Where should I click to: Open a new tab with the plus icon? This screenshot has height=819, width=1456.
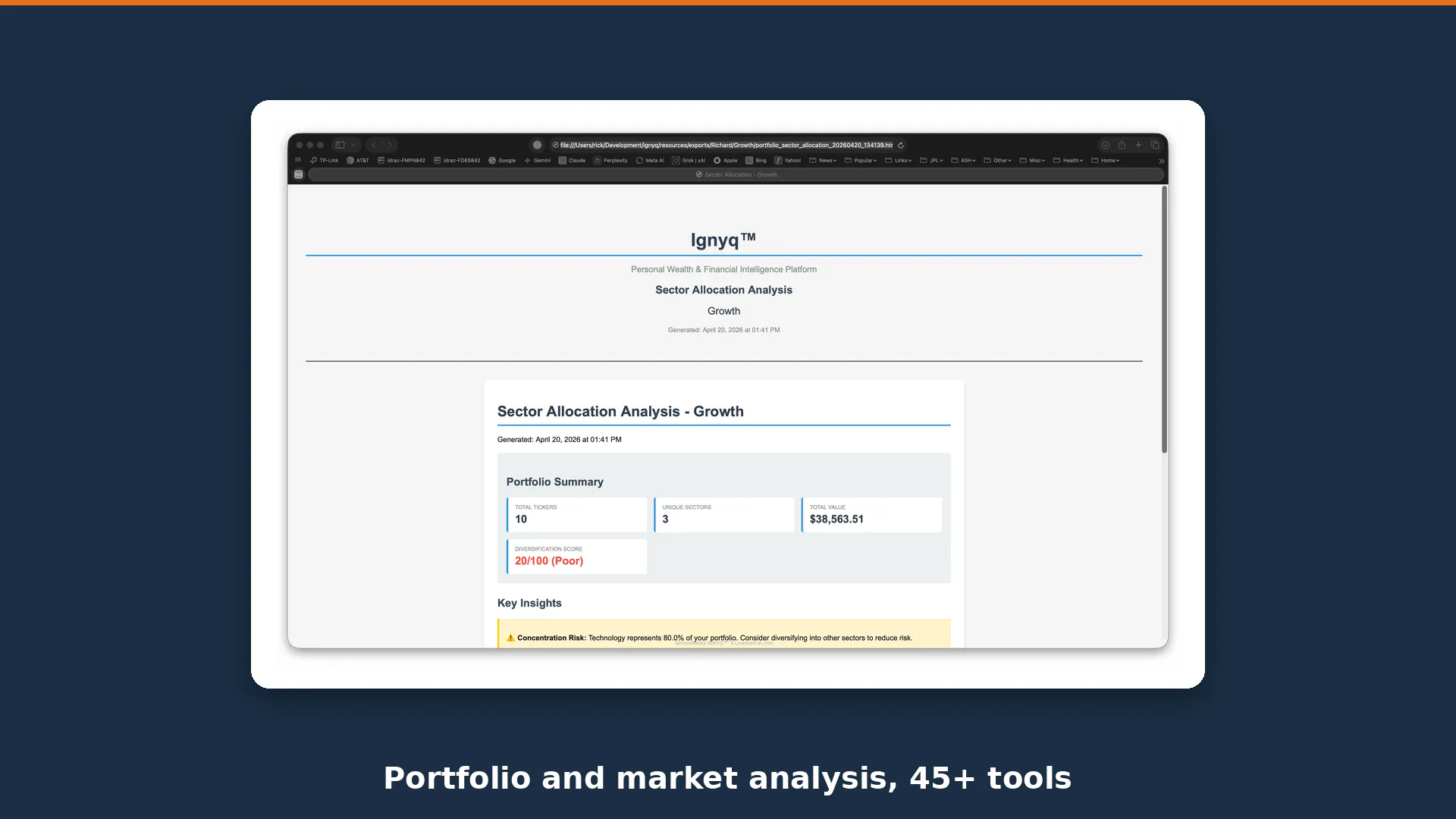pyautogui.click(x=1138, y=145)
